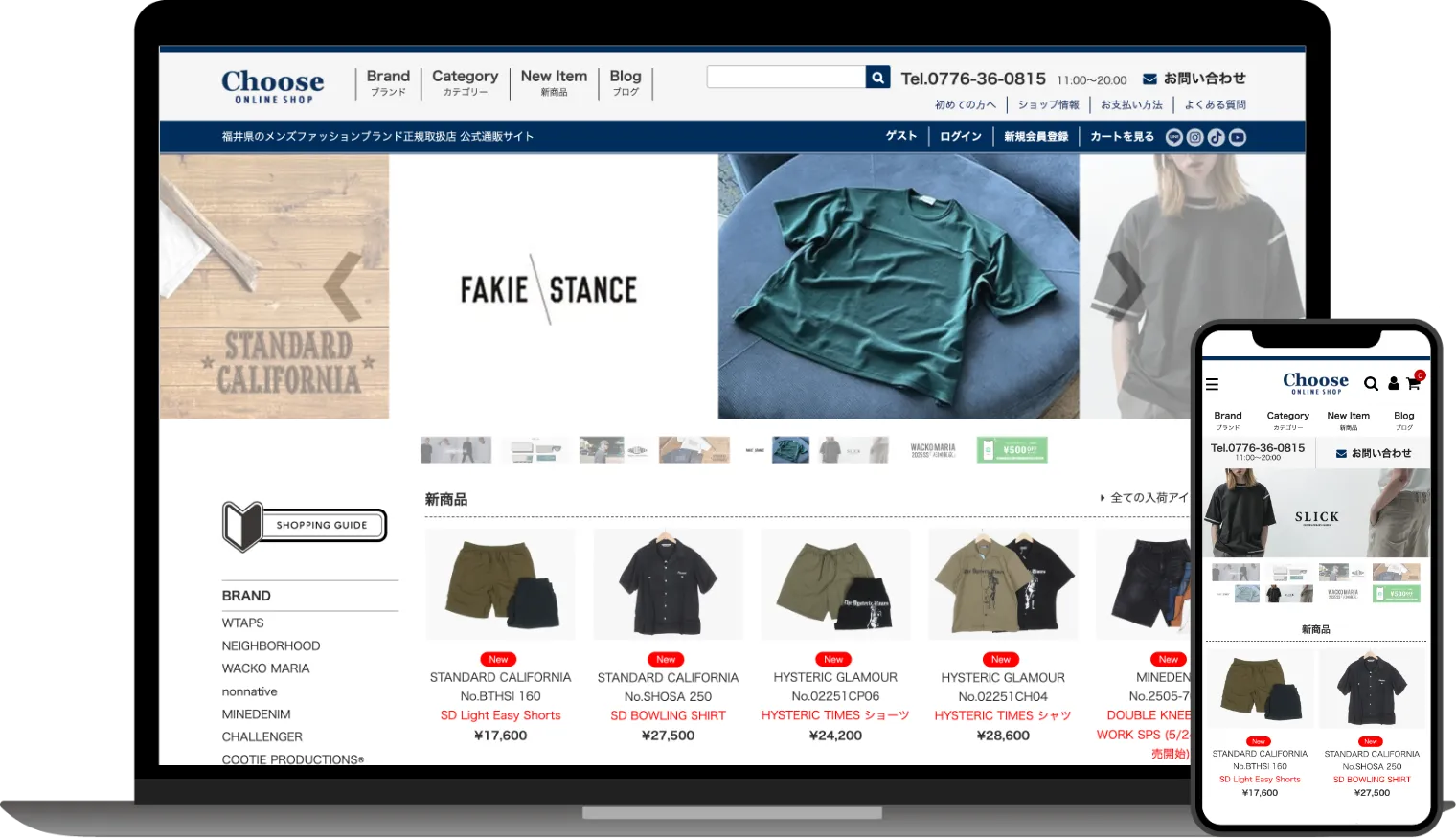This screenshot has width=1456, height=838.
Task: Tap the account user icon on phone
Action: (x=1394, y=384)
